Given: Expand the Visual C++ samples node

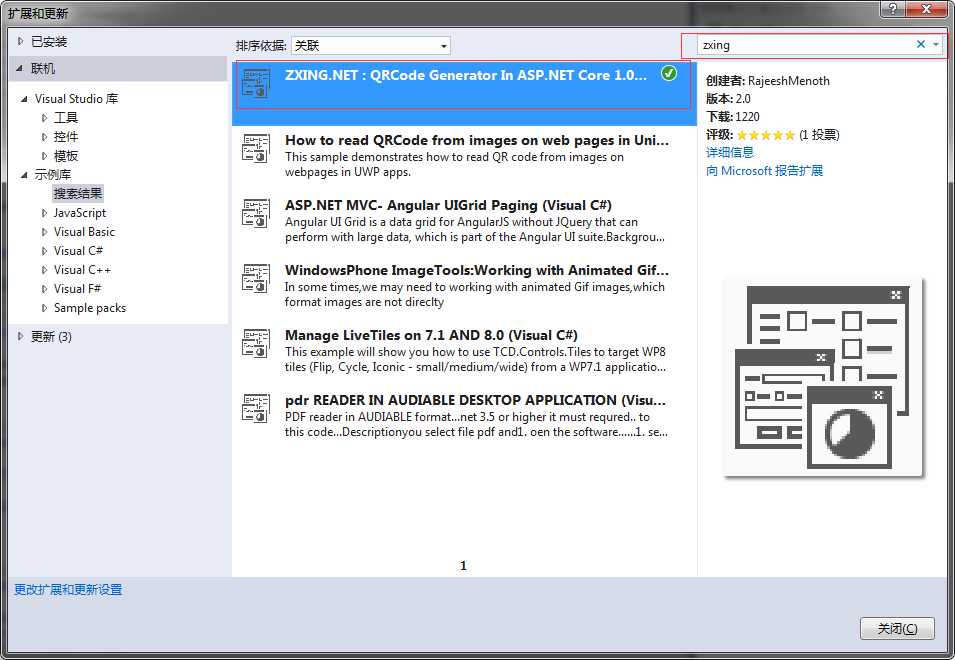Looking at the screenshot, I should point(44,270).
